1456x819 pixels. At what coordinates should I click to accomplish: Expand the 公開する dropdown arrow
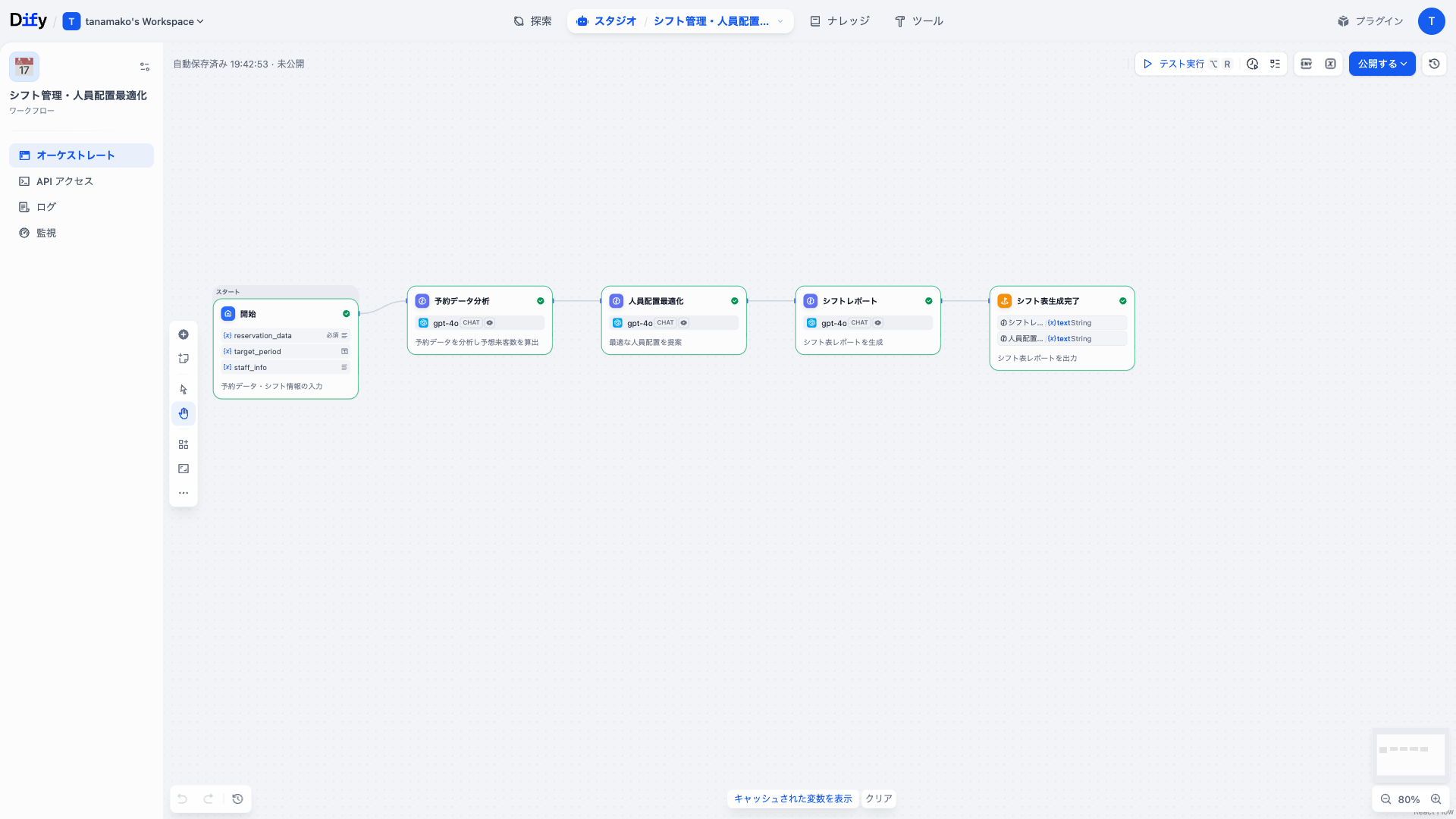tap(1404, 64)
